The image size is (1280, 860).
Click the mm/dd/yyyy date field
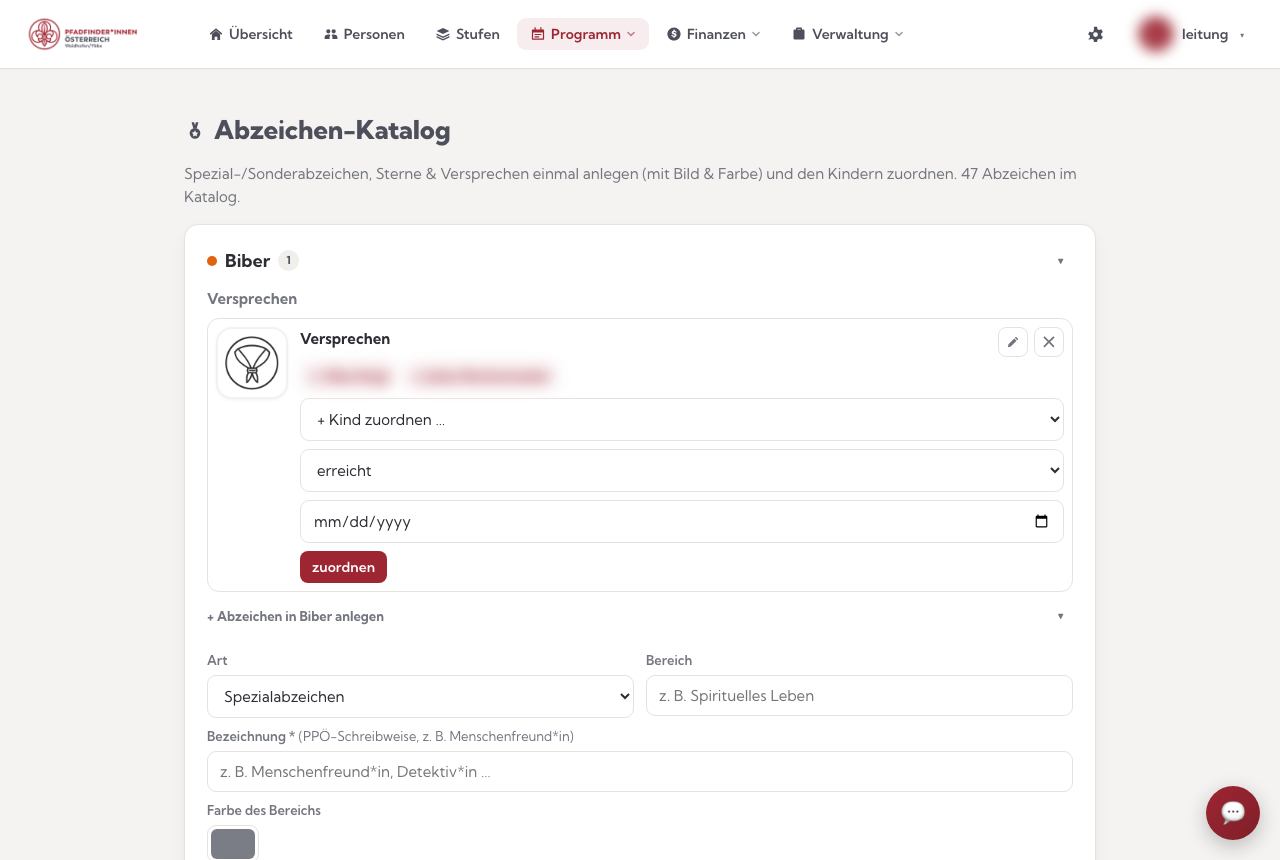682,522
